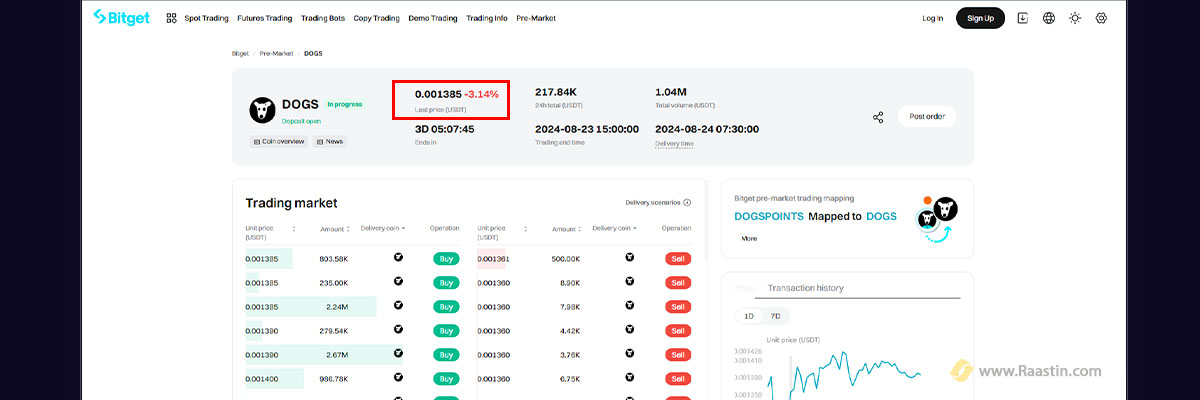The height and width of the screenshot is (400, 1200).
Task: Click the share icon beside Post order
Action: point(878,117)
